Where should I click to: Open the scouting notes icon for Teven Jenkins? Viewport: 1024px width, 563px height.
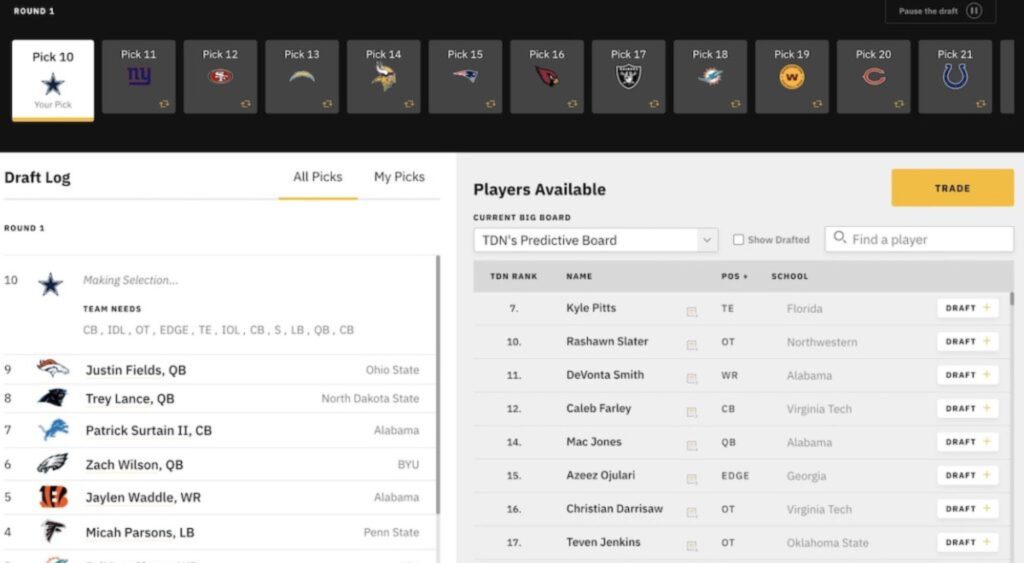(692, 546)
